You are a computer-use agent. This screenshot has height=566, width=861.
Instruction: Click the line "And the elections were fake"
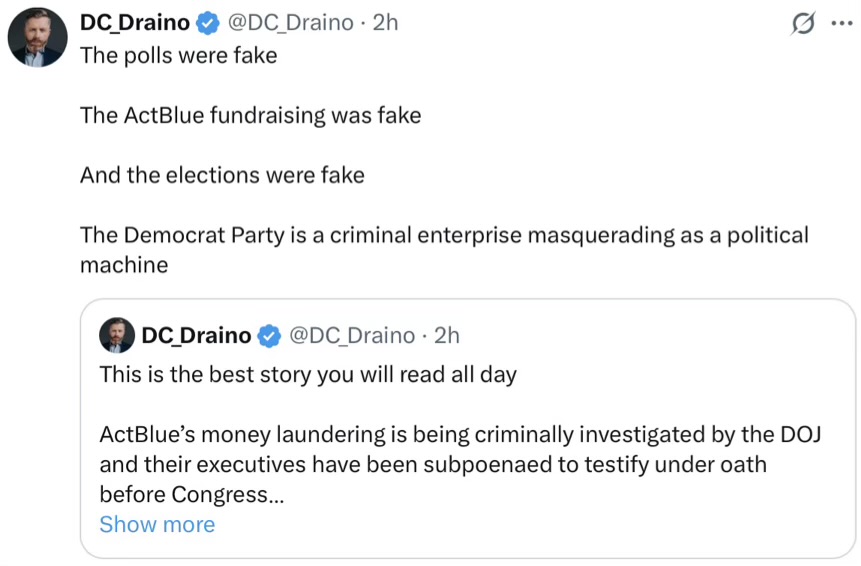coord(222,175)
